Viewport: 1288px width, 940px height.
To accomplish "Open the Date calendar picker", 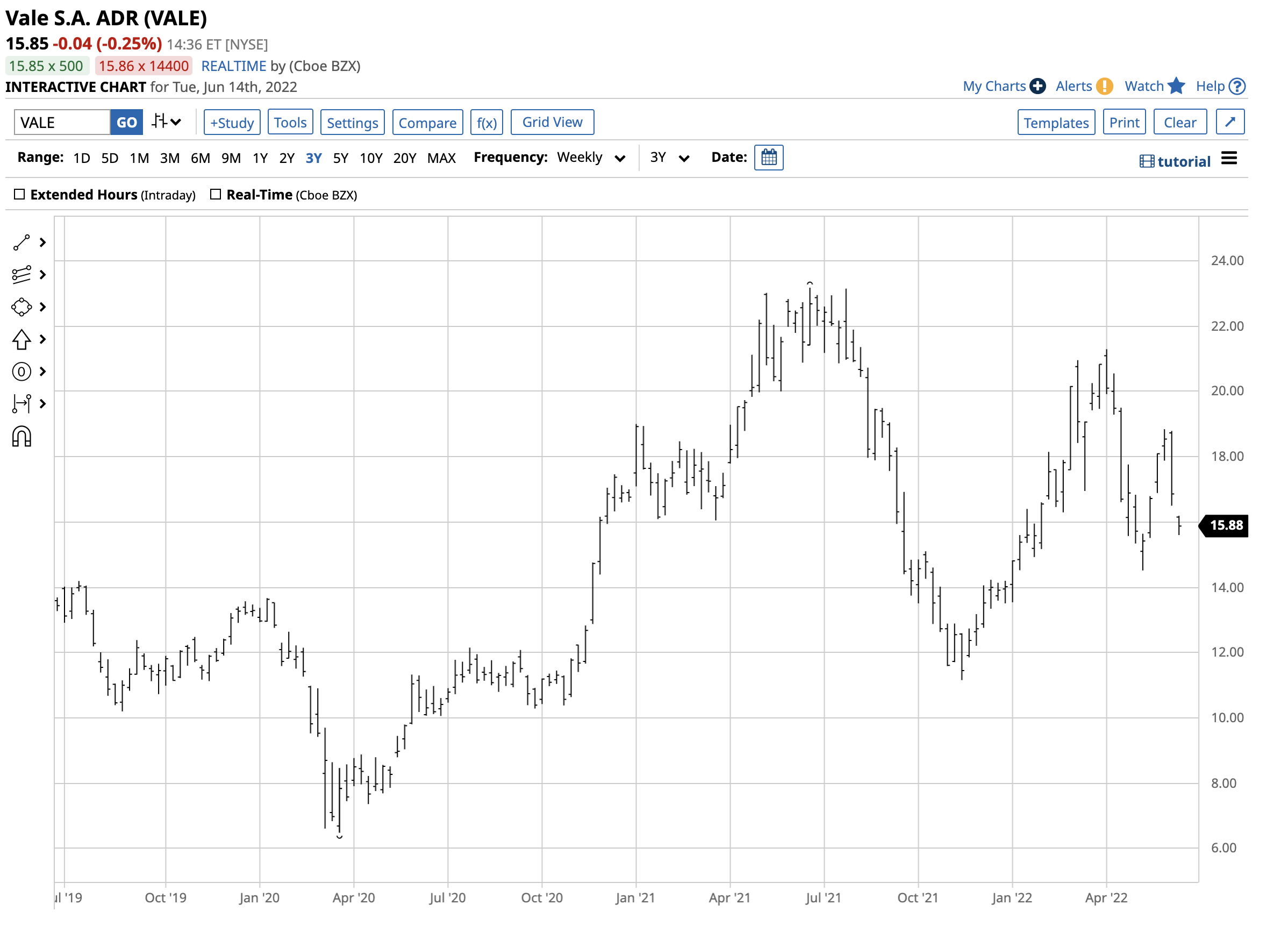I will (x=768, y=158).
